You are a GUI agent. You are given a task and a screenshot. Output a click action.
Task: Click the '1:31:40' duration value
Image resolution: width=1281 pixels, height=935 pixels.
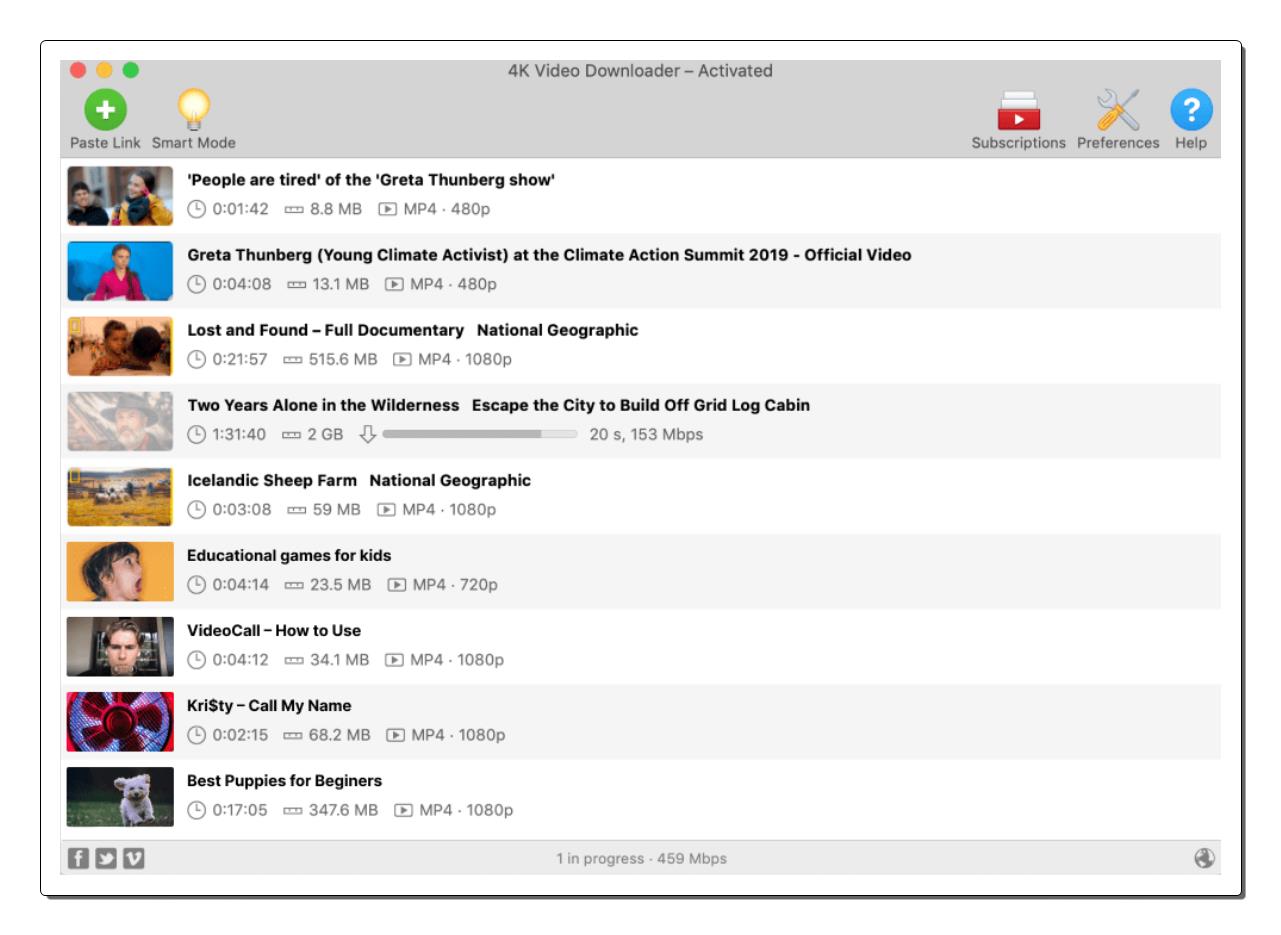pyautogui.click(x=240, y=434)
